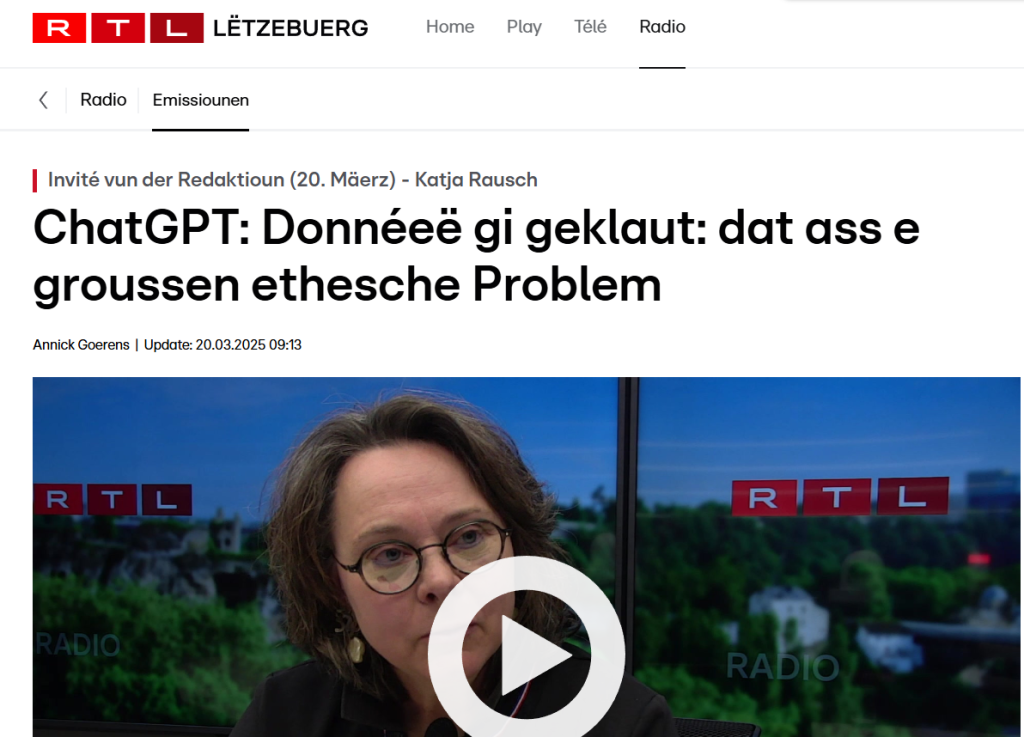Open the Télé section
1024x737 pixels.
pyautogui.click(x=590, y=27)
